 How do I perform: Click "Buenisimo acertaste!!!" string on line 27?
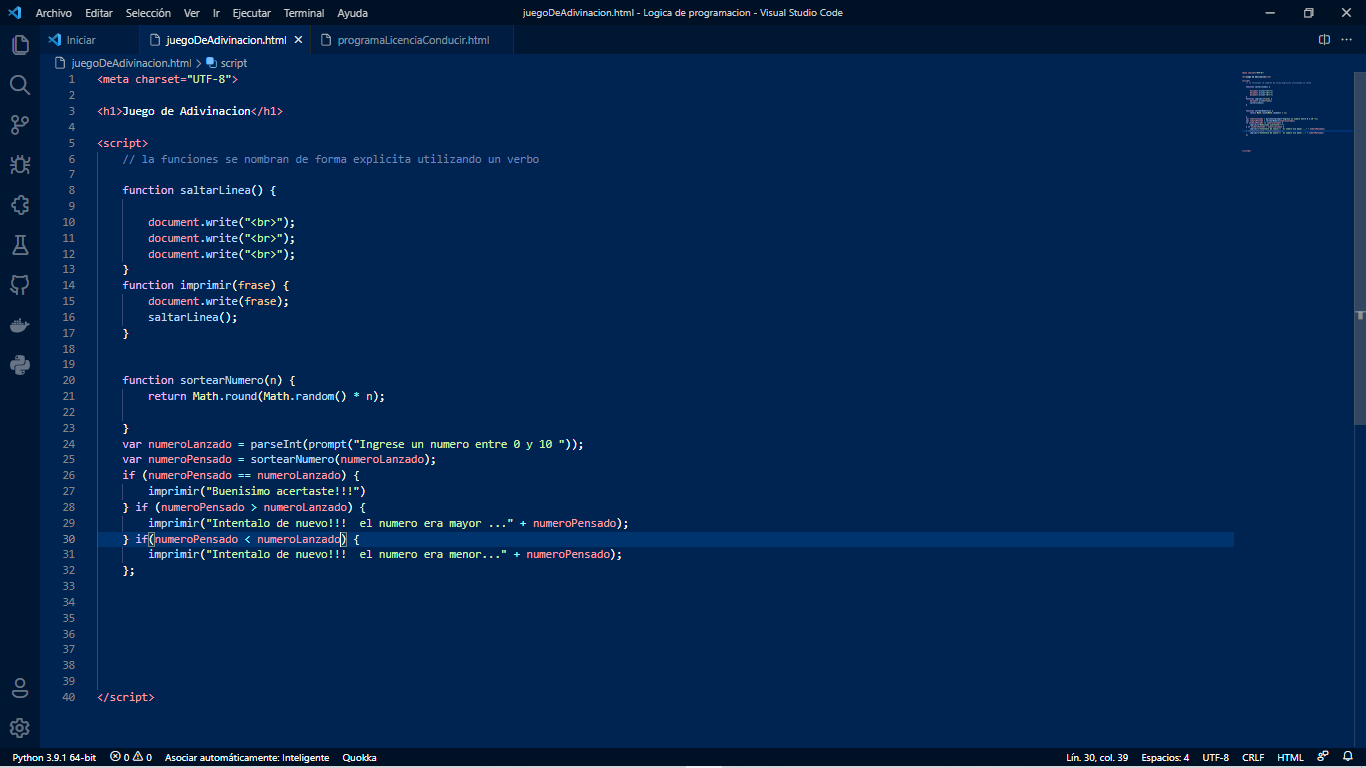(x=283, y=491)
